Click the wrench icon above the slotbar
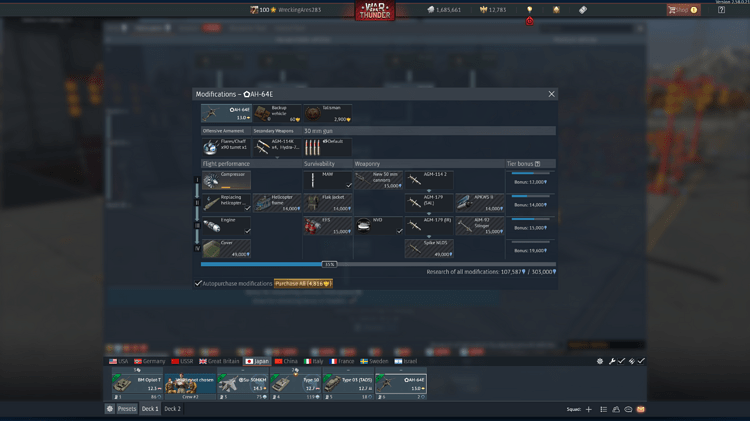 pos(612,361)
